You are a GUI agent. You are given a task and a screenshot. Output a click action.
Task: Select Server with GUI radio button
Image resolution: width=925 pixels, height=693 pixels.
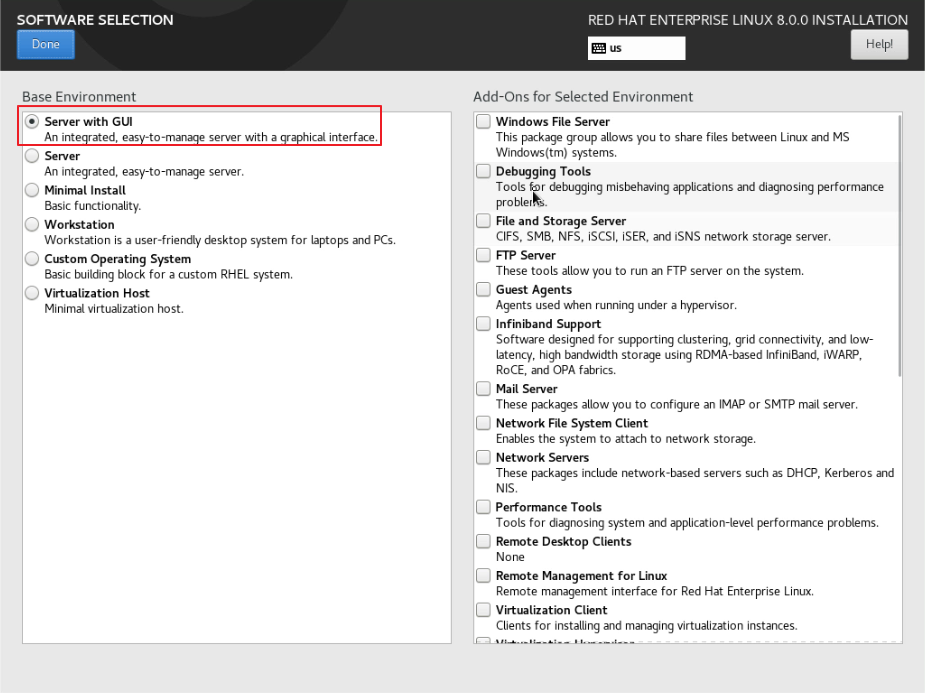[x=32, y=121]
